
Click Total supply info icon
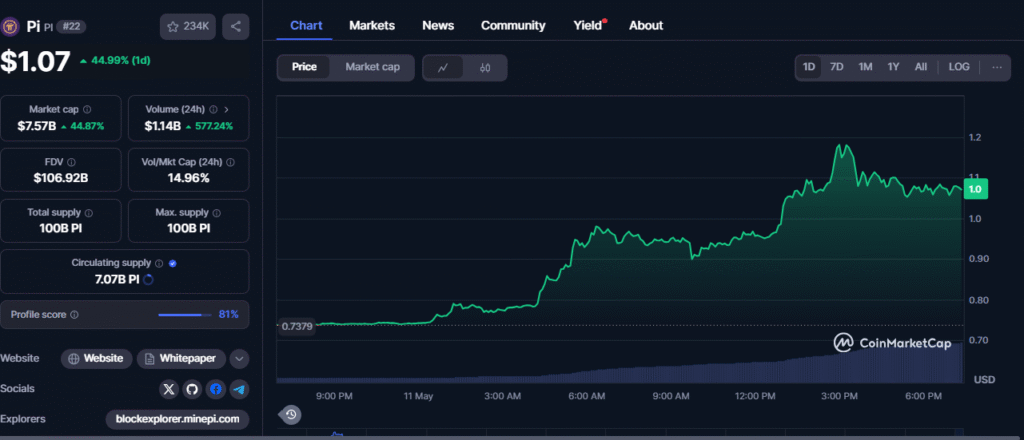(89, 213)
